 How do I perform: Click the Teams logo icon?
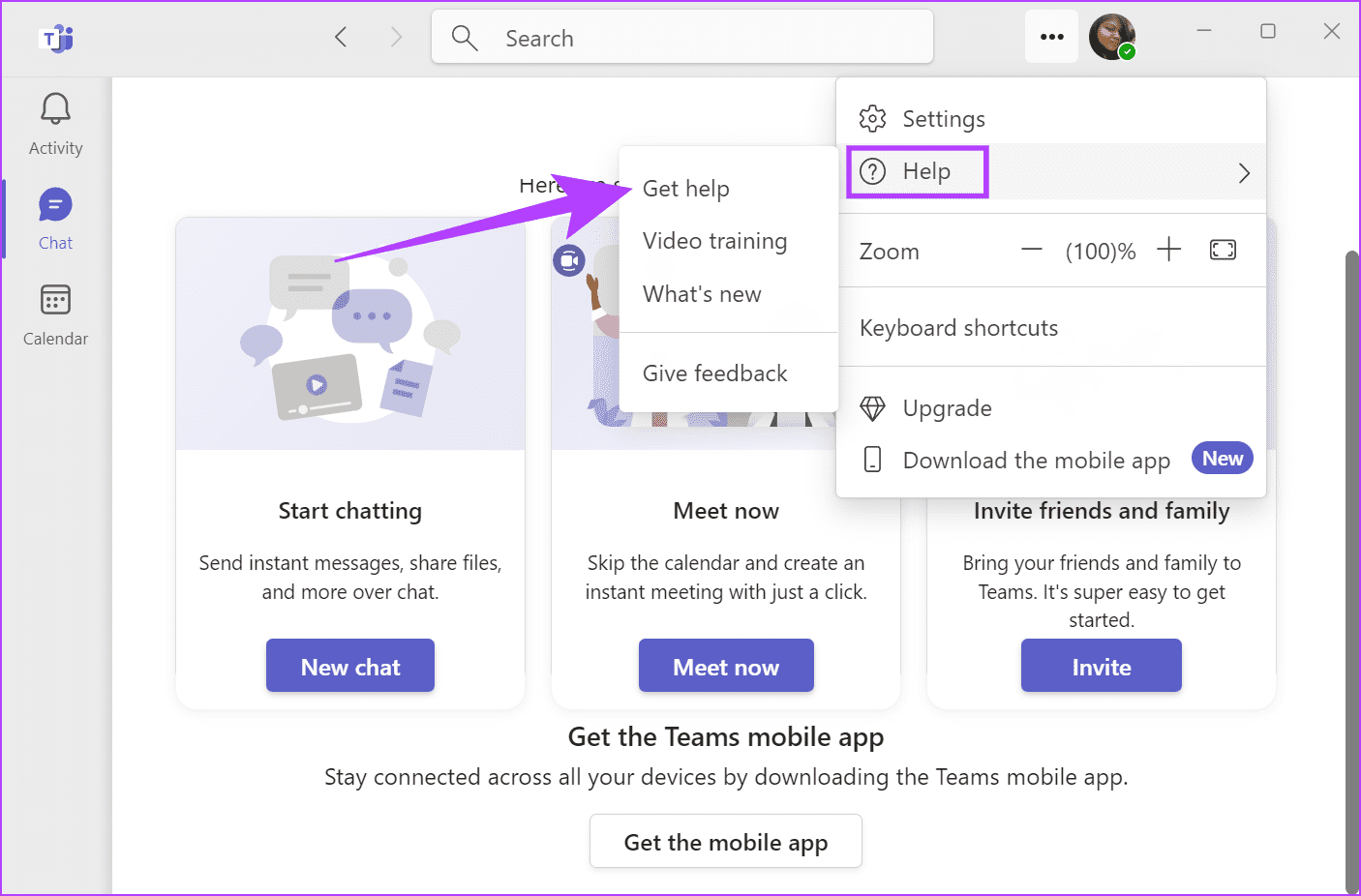tap(57, 39)
